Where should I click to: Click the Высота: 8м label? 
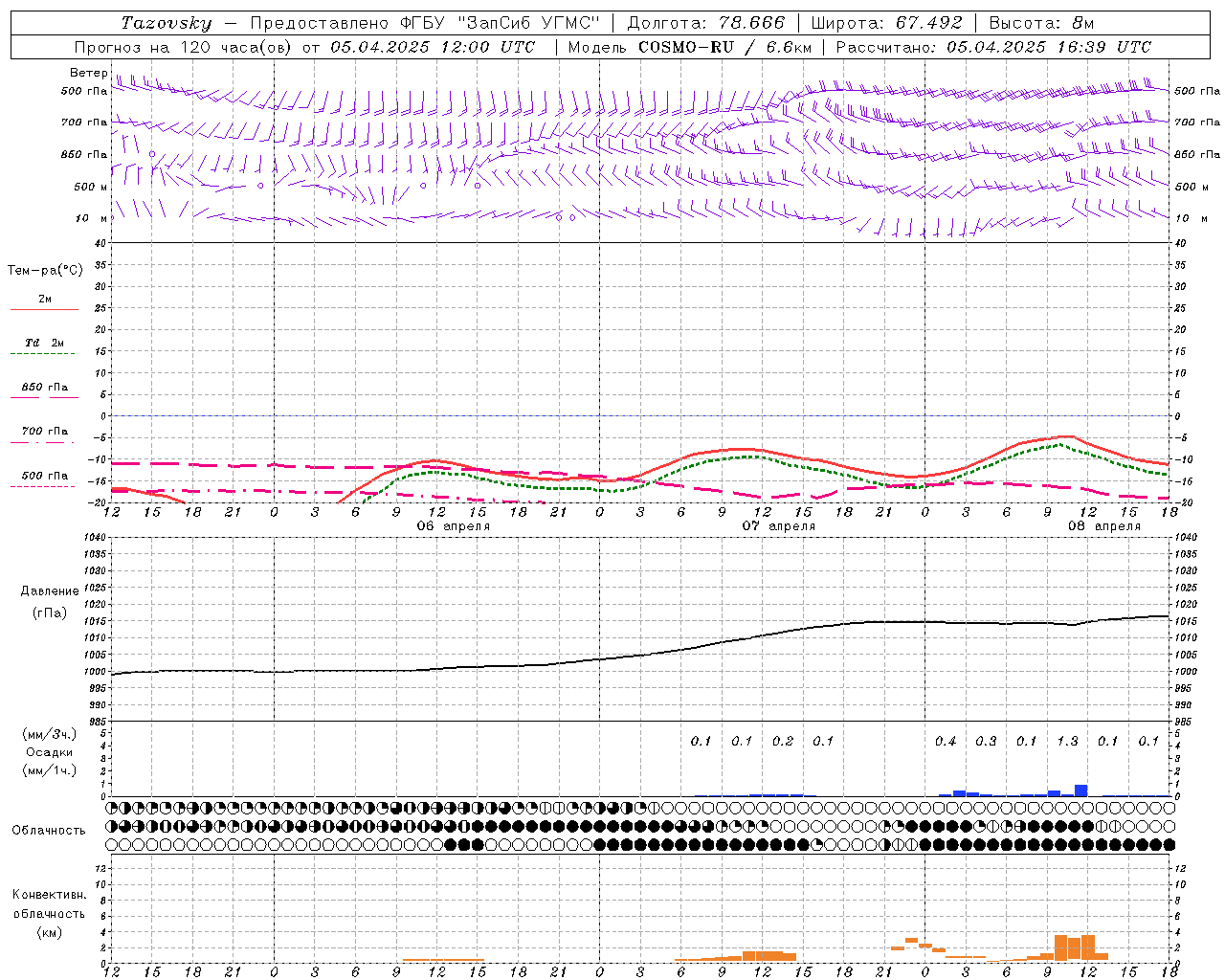(1041, 23)
